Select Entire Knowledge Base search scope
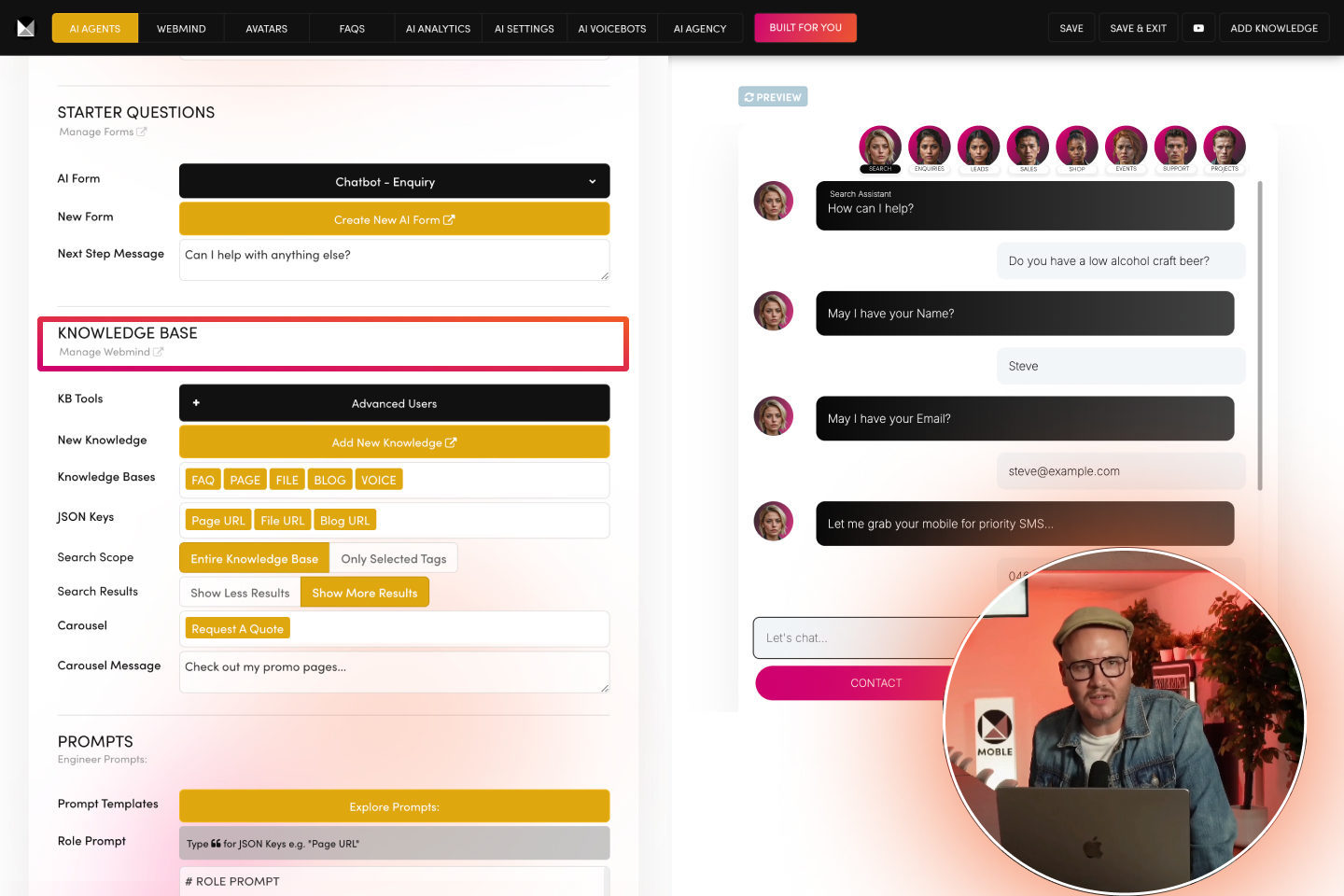The image size is (1344, 896). click(x=254, y=558)
